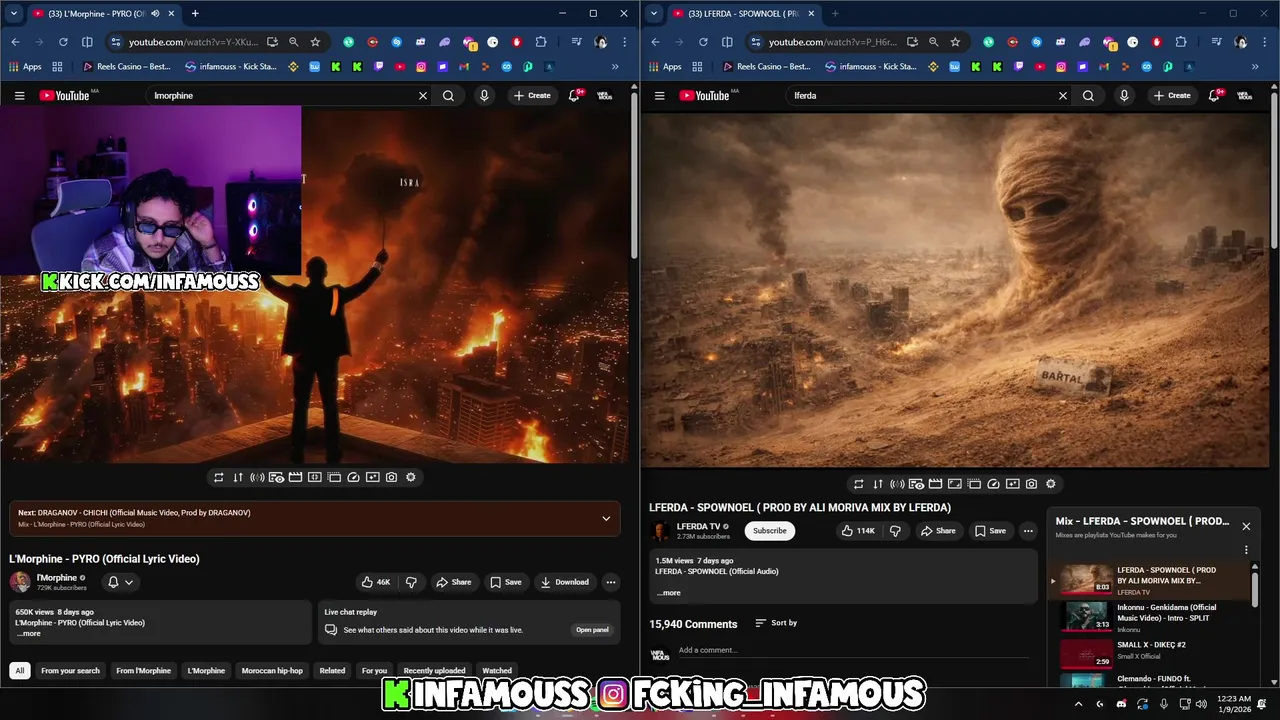Viewport: 1280px width, 720px height.
Task: Click loop icon under SPOWNOEL video
Action: [x=858, y=484]
